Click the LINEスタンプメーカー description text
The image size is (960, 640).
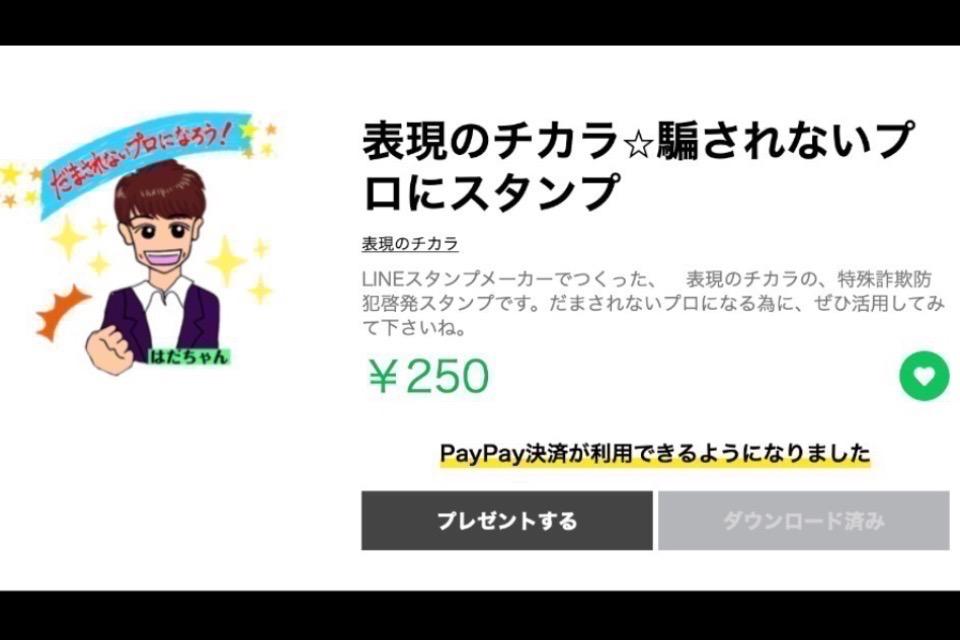pyautogui.click(x=652, y=303)
